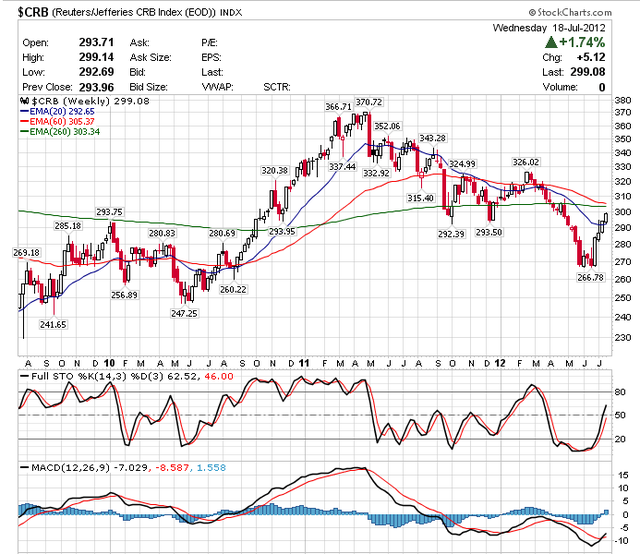Click the Prev Close value 293.96
The image size is (640, 554).
point(96,87)
